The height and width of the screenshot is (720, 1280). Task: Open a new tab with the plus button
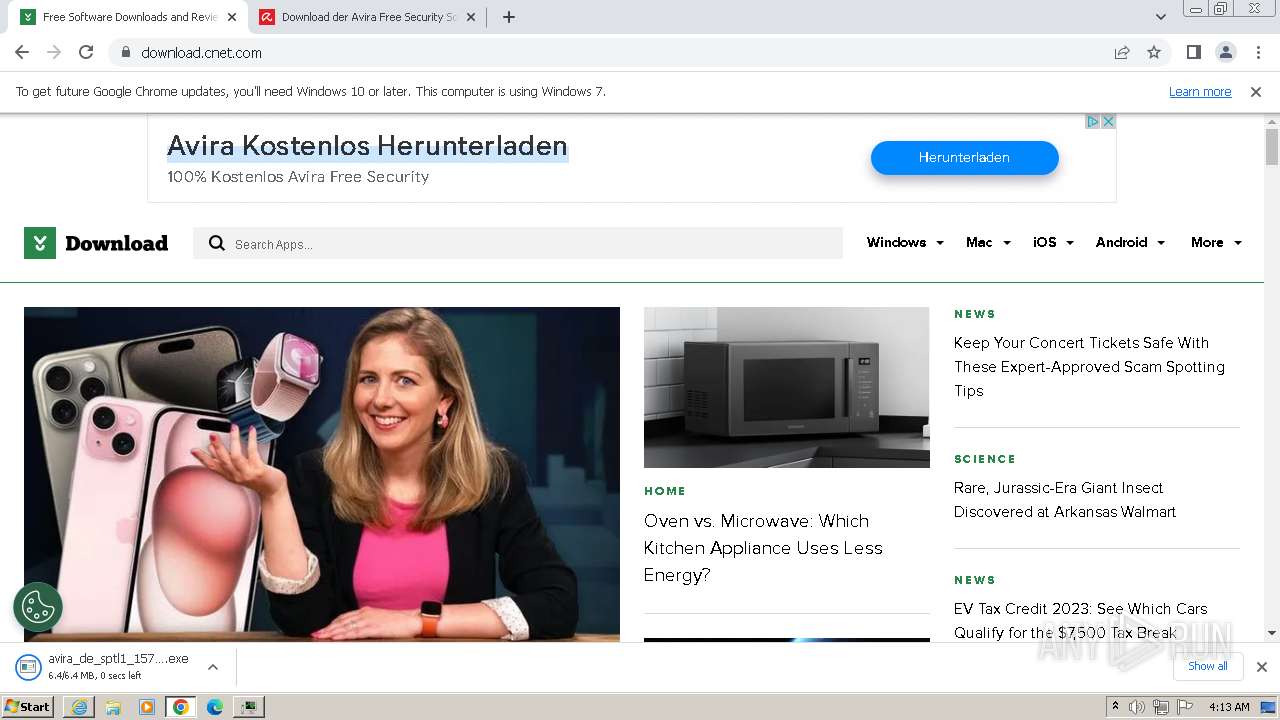pyautogui.click(x=509, y=17)
